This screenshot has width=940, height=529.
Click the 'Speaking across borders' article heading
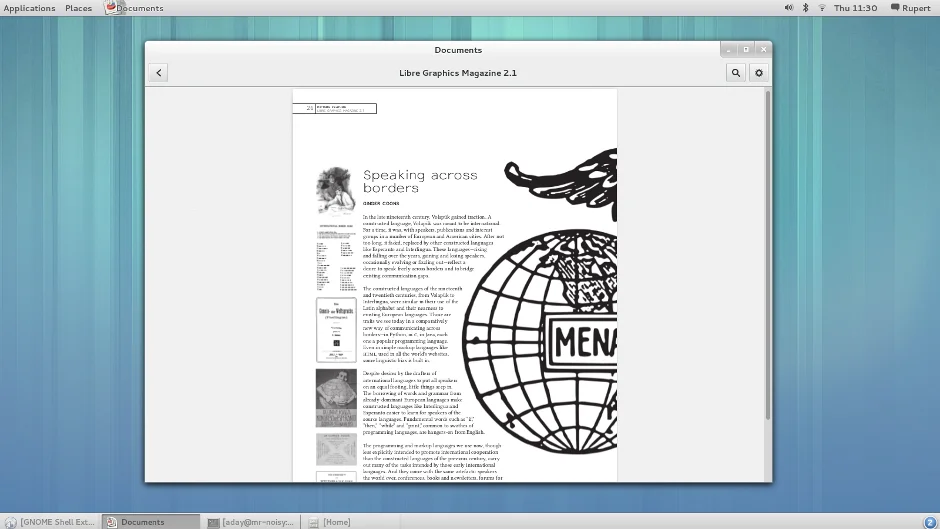click(420, 181)
